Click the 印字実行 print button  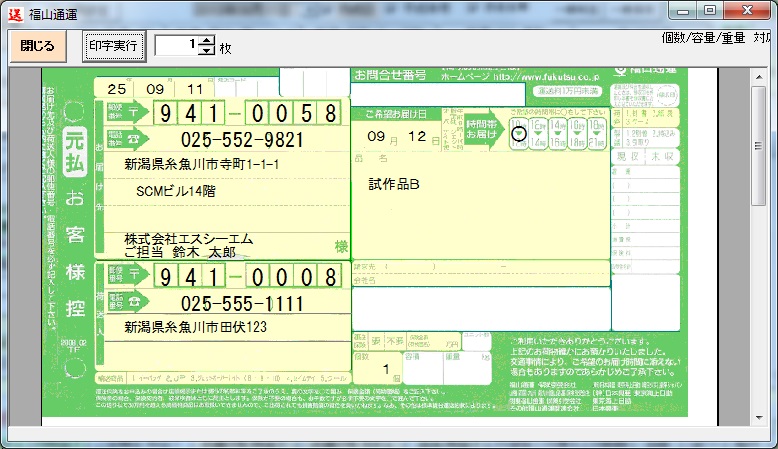(114, 46)
